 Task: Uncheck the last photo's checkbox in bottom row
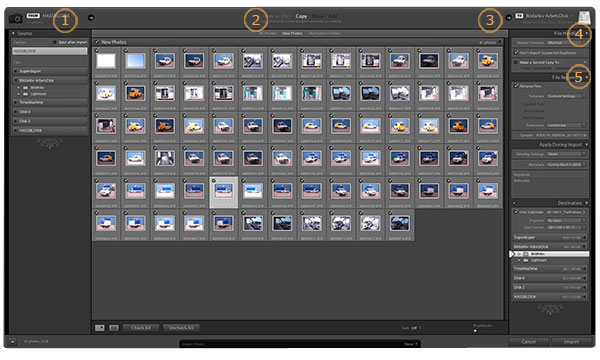[x=390, y=213]
